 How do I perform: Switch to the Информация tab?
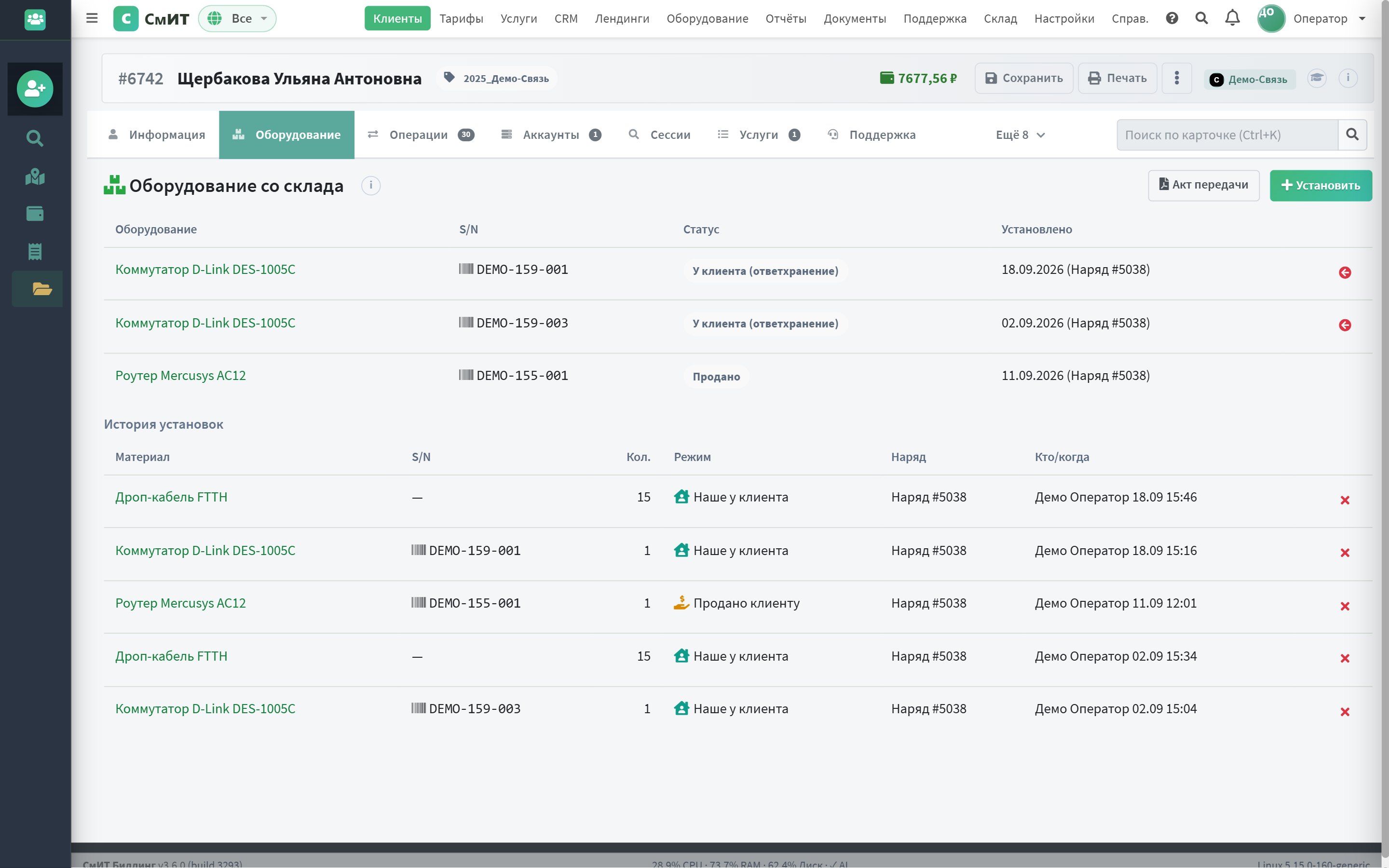(156, 135)
